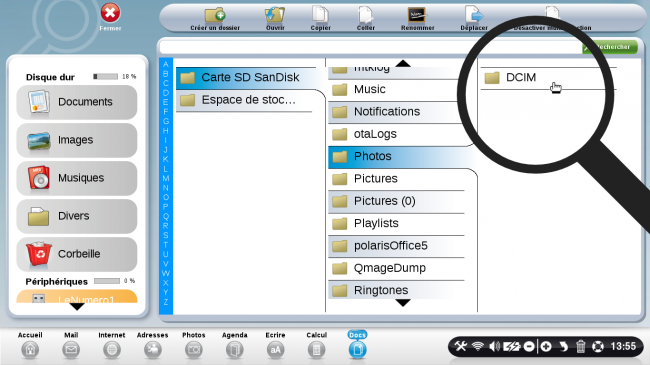The height and width of the screenshot is (365, 650).
Task: Jump to letter P in alphabet index
Action: click(166, 207)
